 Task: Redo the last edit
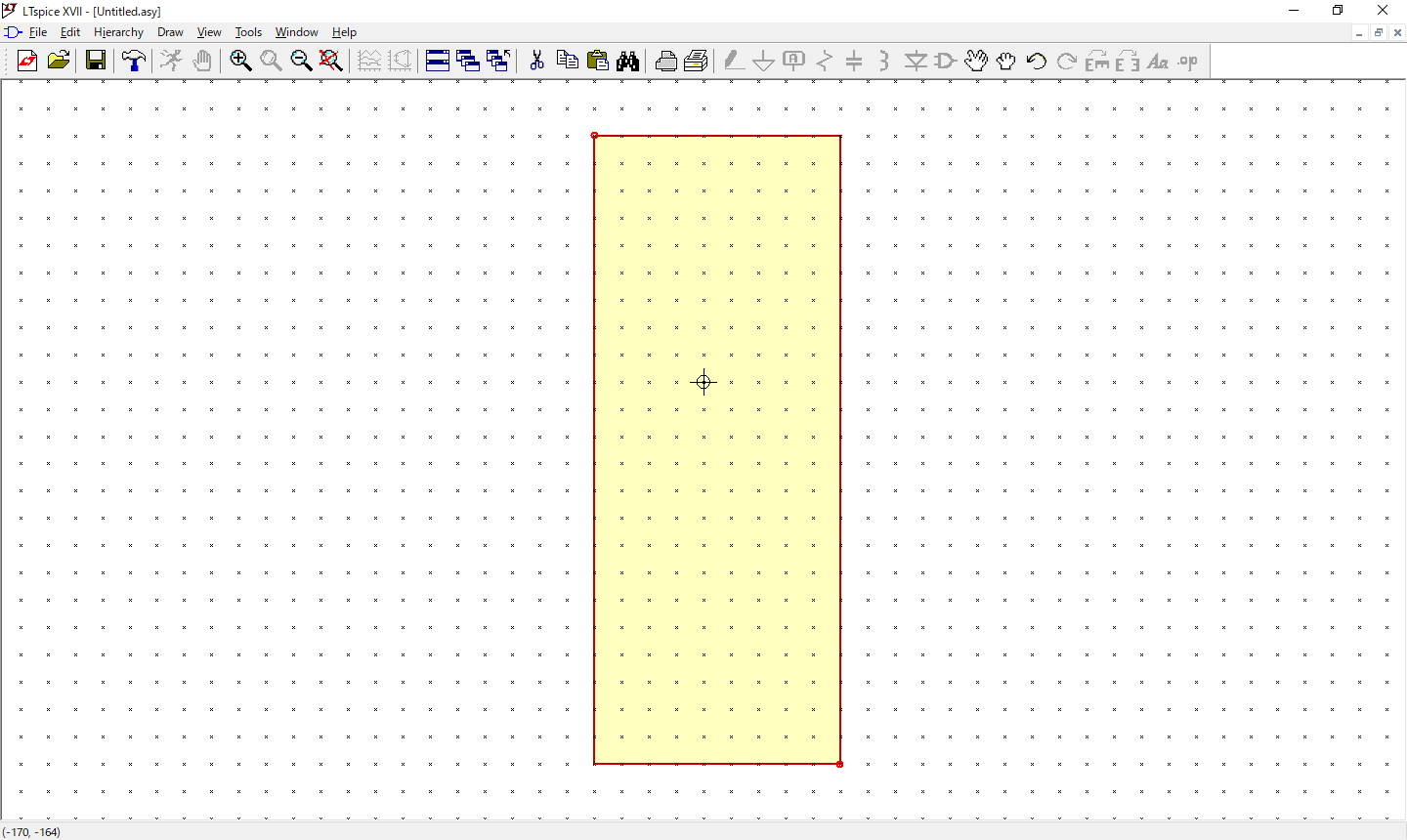tap(1065, 61)
